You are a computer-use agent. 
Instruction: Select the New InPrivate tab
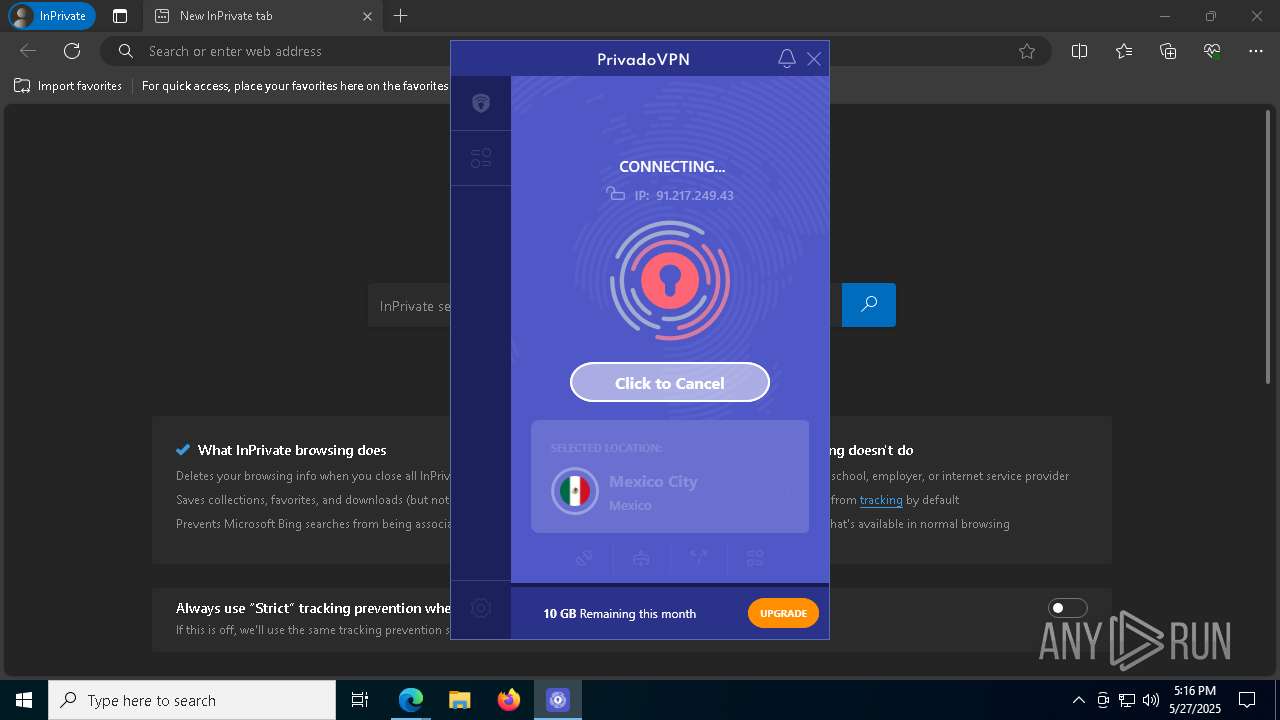(x=262, y=16)
